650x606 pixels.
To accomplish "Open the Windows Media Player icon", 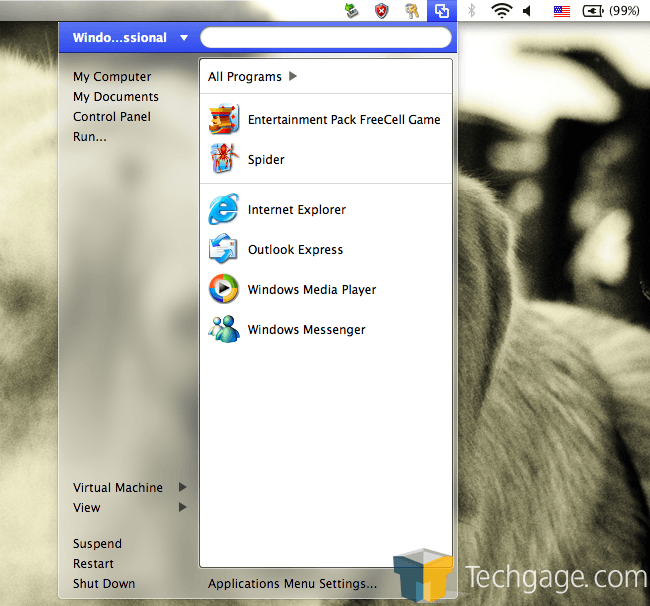I will 224,288.
